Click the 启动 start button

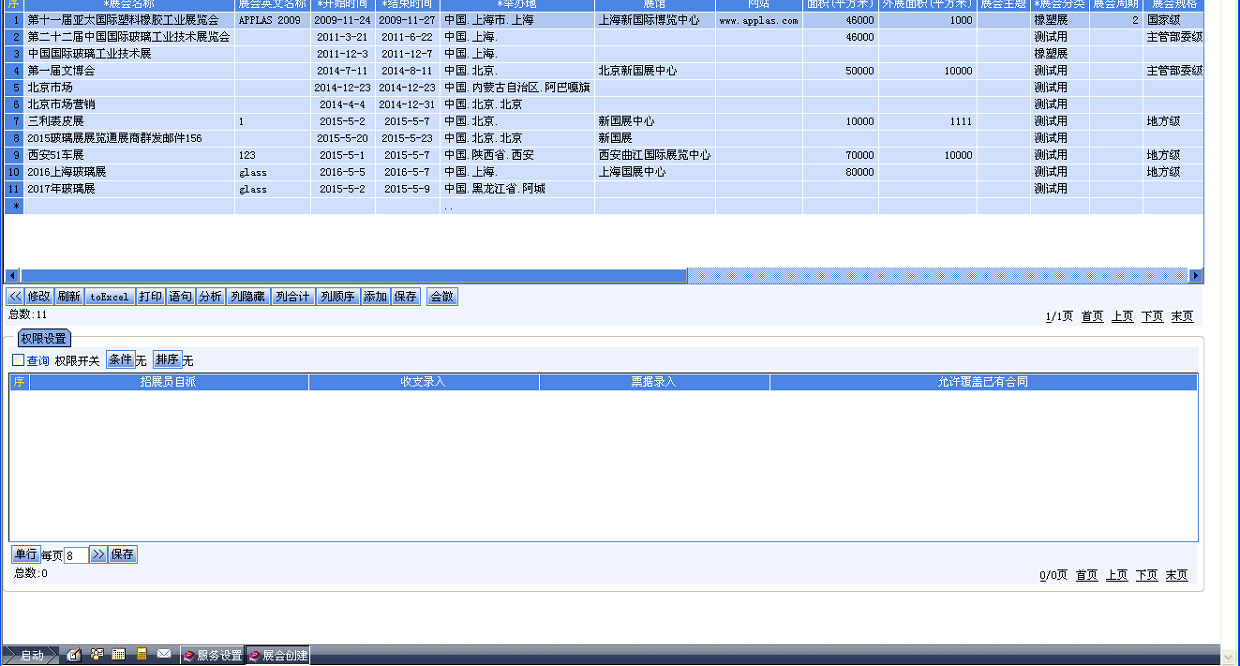point(30,656)
